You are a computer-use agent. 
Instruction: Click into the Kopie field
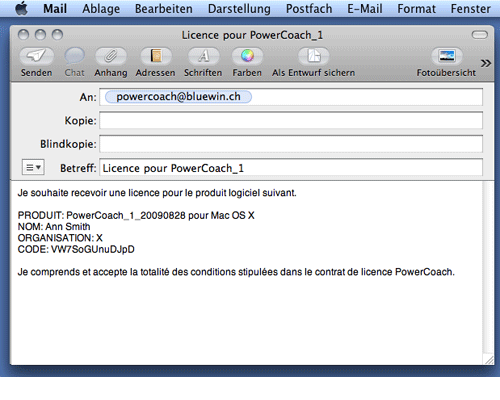coord(291,120)
